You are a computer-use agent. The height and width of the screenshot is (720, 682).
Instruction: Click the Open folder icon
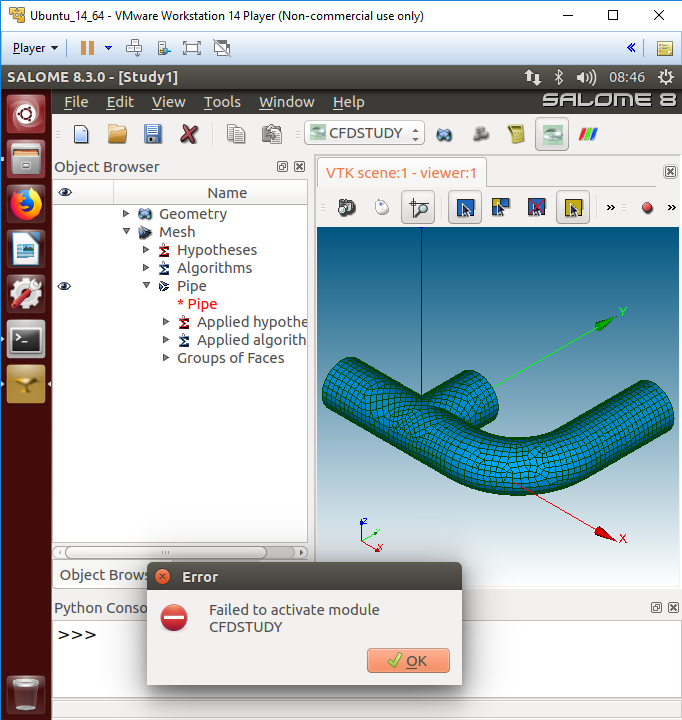tap(117, 134)
